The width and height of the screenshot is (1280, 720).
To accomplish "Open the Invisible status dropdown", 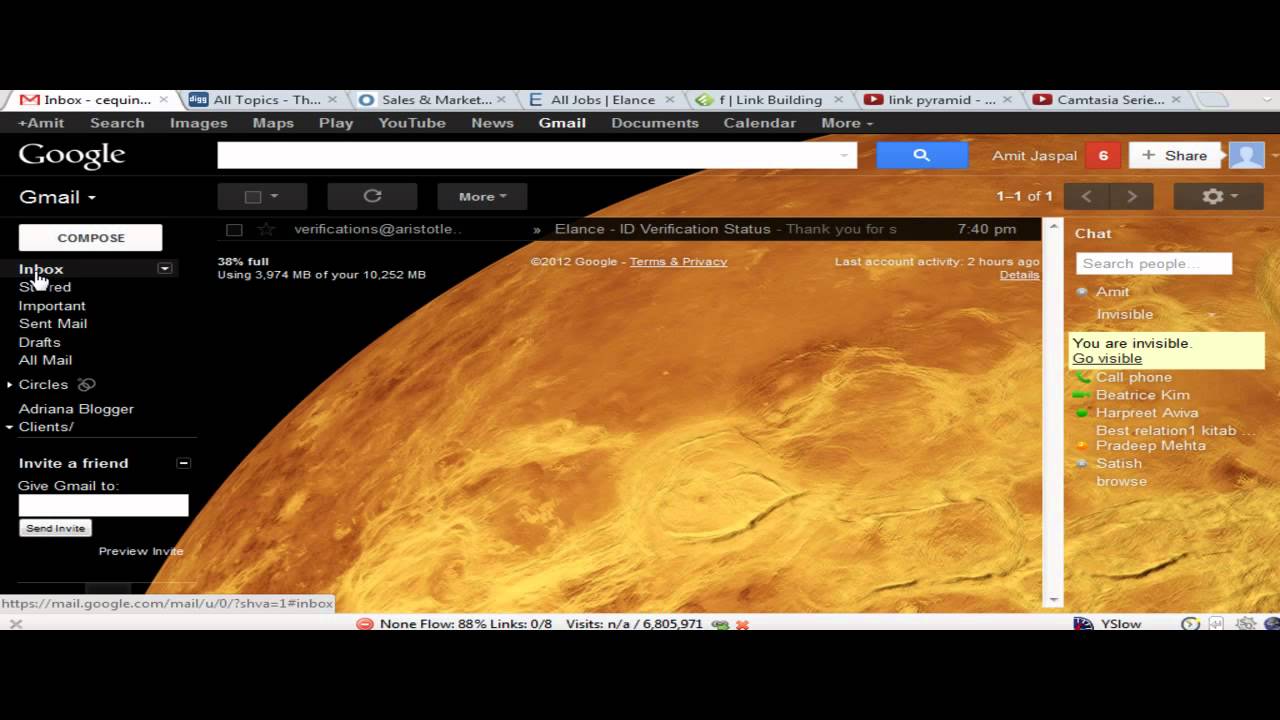I will [x=1211, y=315].
